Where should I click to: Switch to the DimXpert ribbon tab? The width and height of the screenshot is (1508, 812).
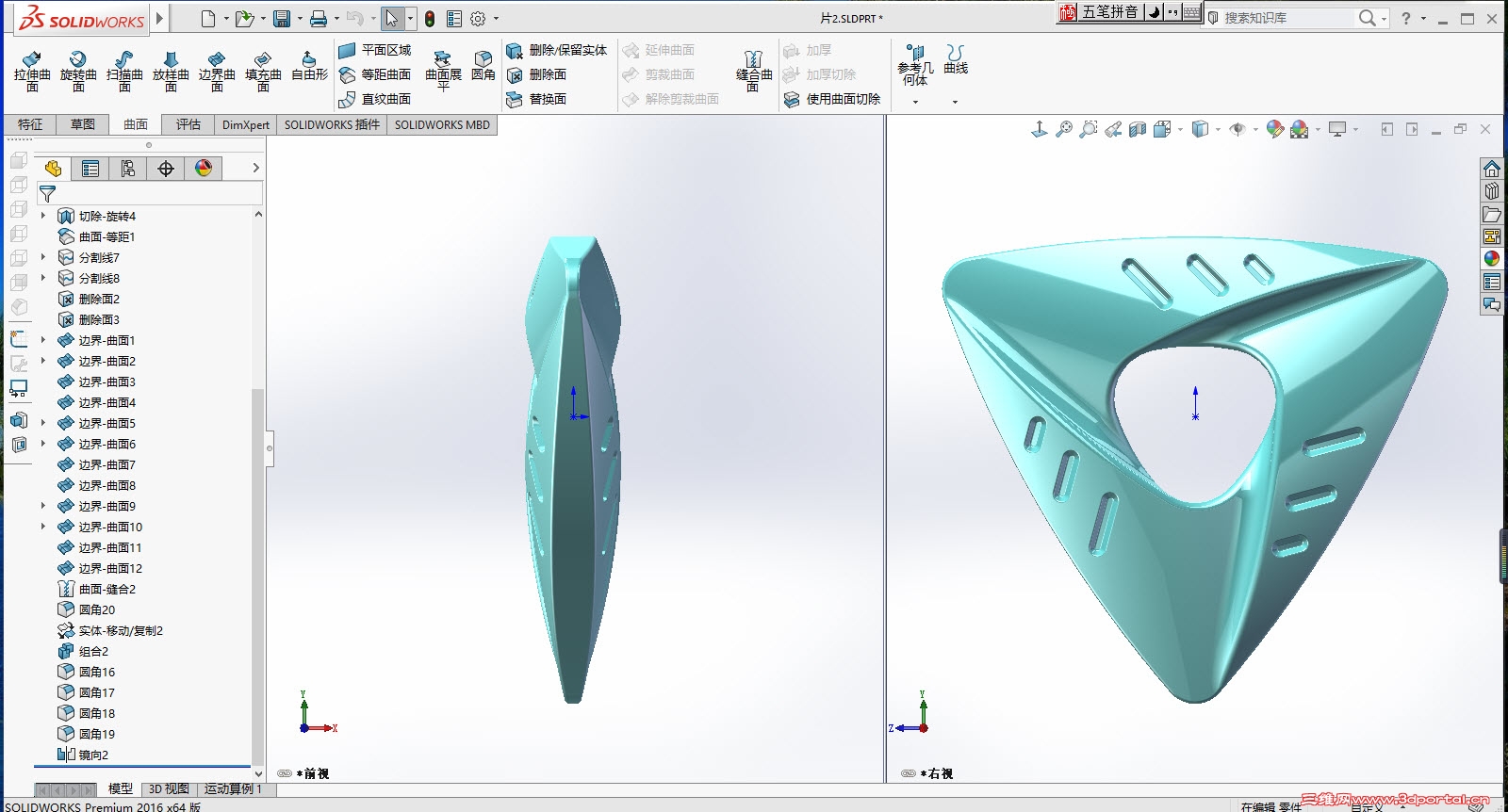click(x=246, y=124)
